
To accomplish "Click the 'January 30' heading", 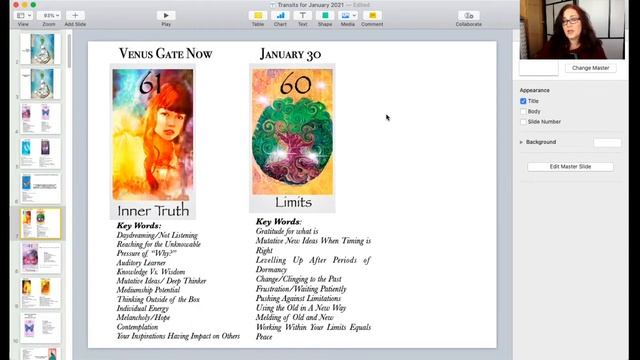I will 290,54.
